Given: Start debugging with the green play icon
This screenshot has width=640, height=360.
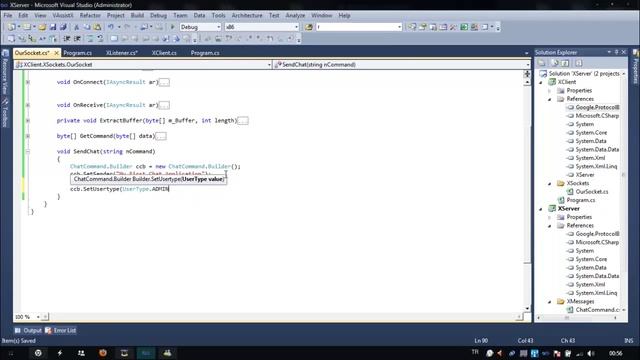Looking at the screenshot, I should pos(173,27).
